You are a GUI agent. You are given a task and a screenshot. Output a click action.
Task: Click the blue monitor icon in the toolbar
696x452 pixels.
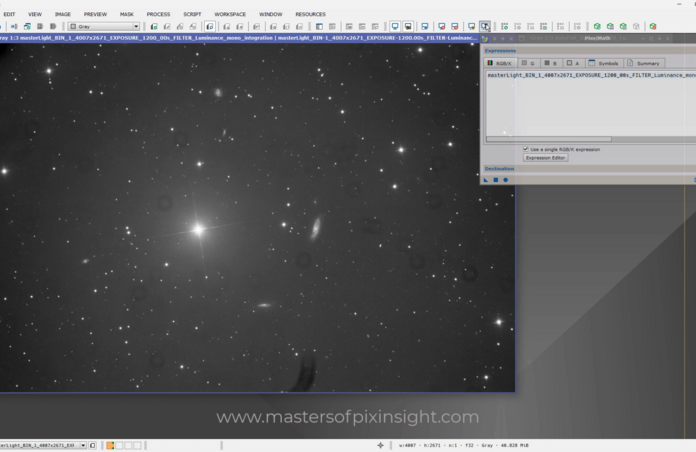[395, 27]
